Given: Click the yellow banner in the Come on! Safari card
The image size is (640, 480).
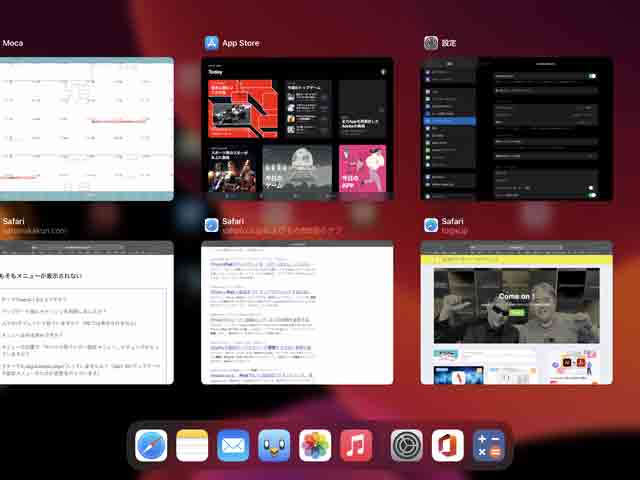Looking at the screenshot, I should pos(516,260).
